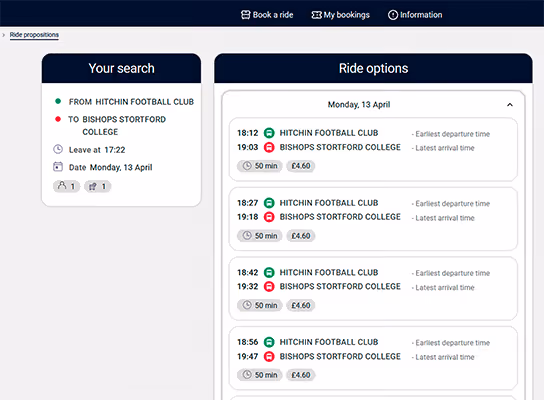Click the breadcrumb chevron before Ride propositions
The height and width of the screenshot is (400, 544).
pyautogui.click(x=3, y=35)
